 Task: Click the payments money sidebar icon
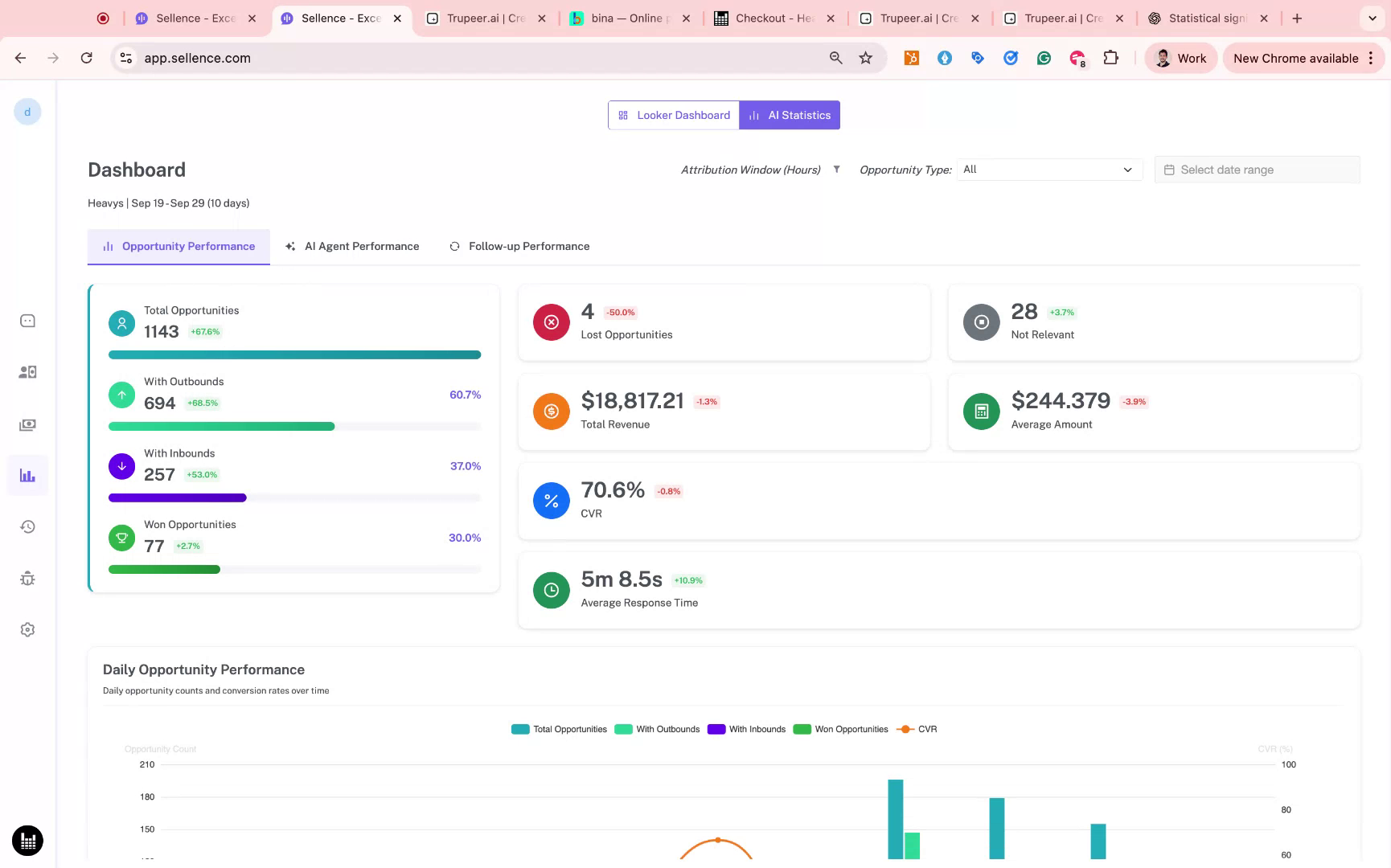(27, 425)
